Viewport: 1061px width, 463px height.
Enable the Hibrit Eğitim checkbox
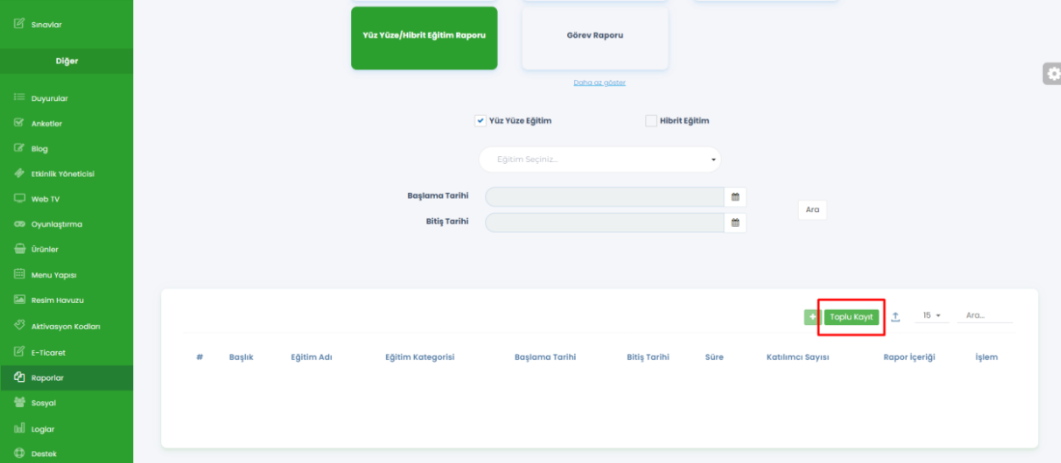(651, 121)
